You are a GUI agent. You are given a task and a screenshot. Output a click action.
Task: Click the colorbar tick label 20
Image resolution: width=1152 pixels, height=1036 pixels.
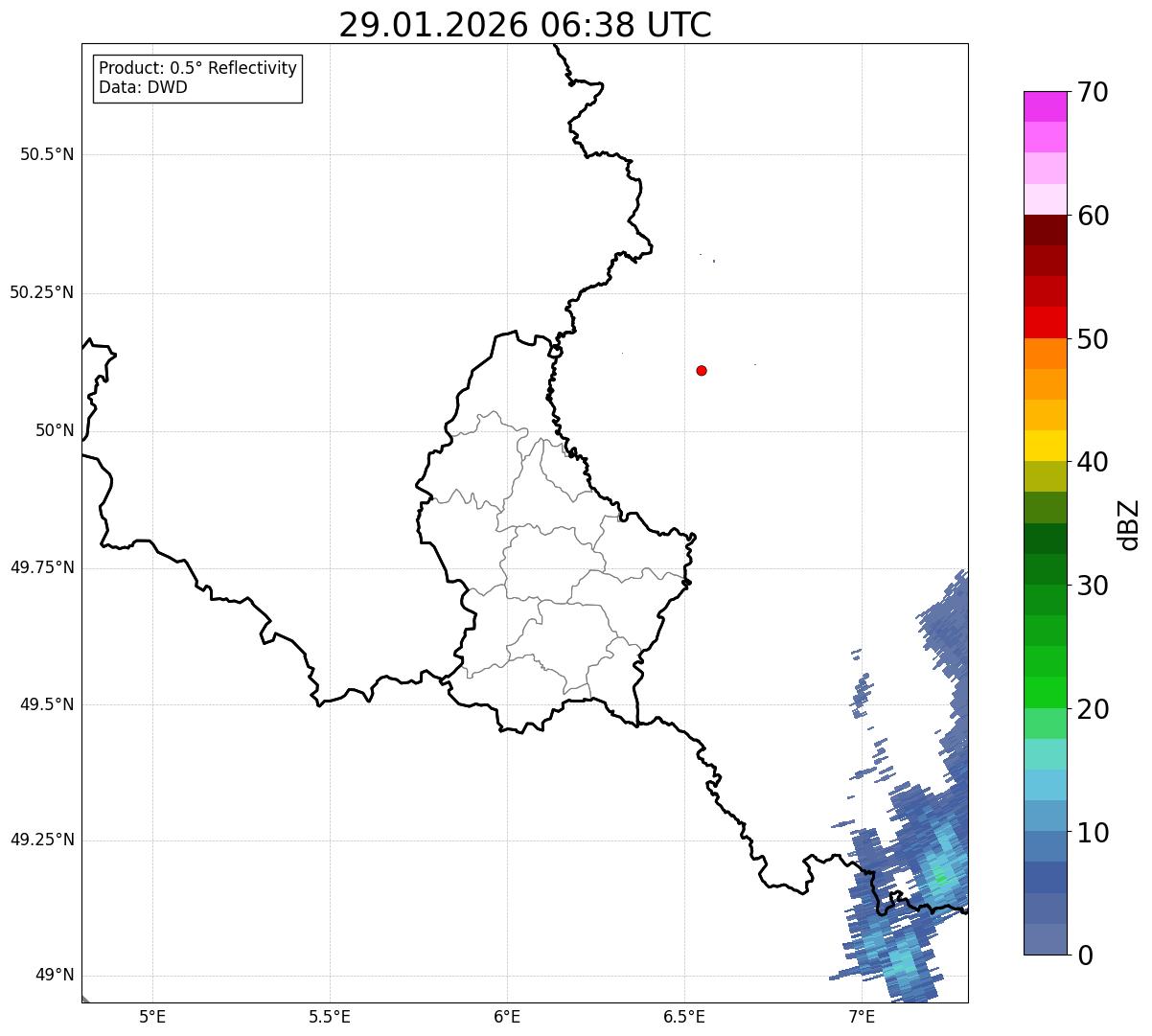[x=1092, y=709]
